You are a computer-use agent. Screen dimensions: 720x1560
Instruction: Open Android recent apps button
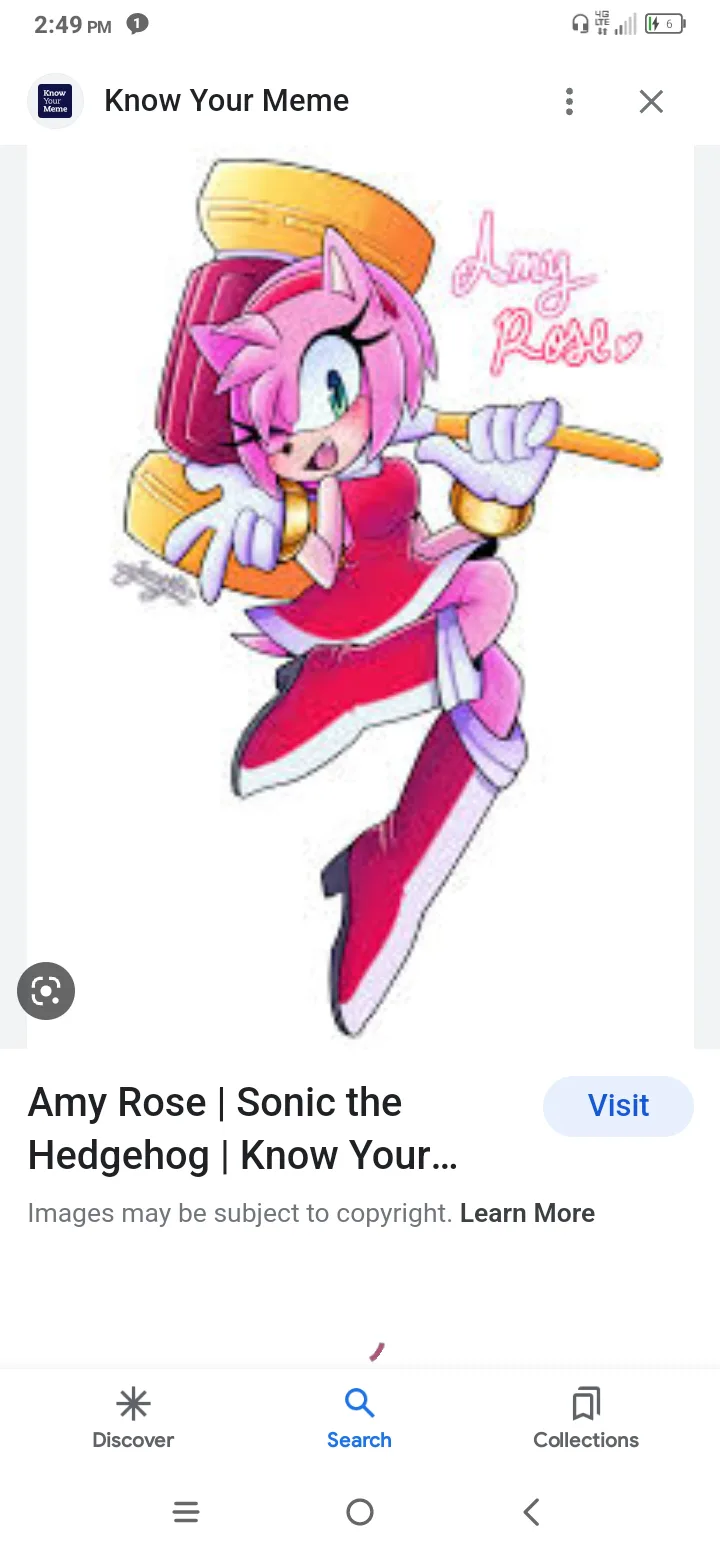[186, 1512]
